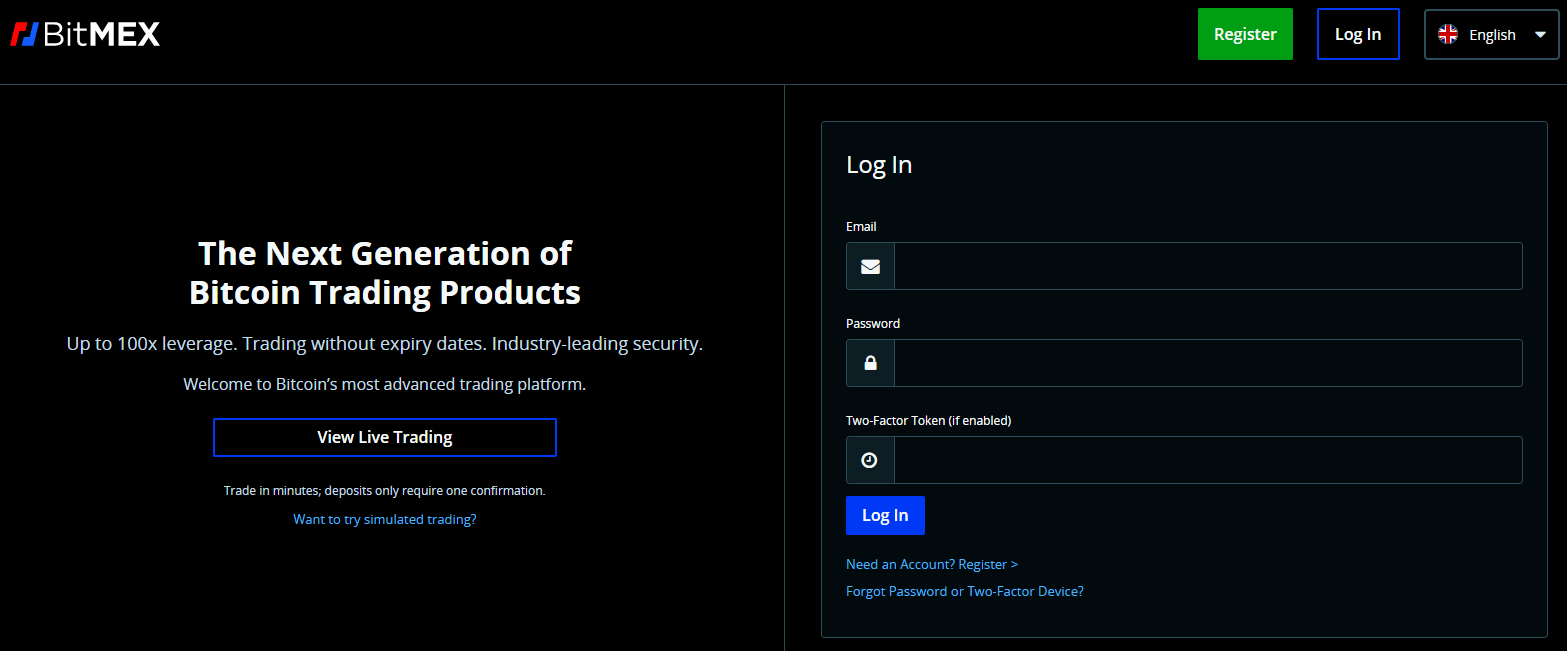Click the green Register button
The height and width of the screenshot is (651, 1567).
[x=1245, y=34]
